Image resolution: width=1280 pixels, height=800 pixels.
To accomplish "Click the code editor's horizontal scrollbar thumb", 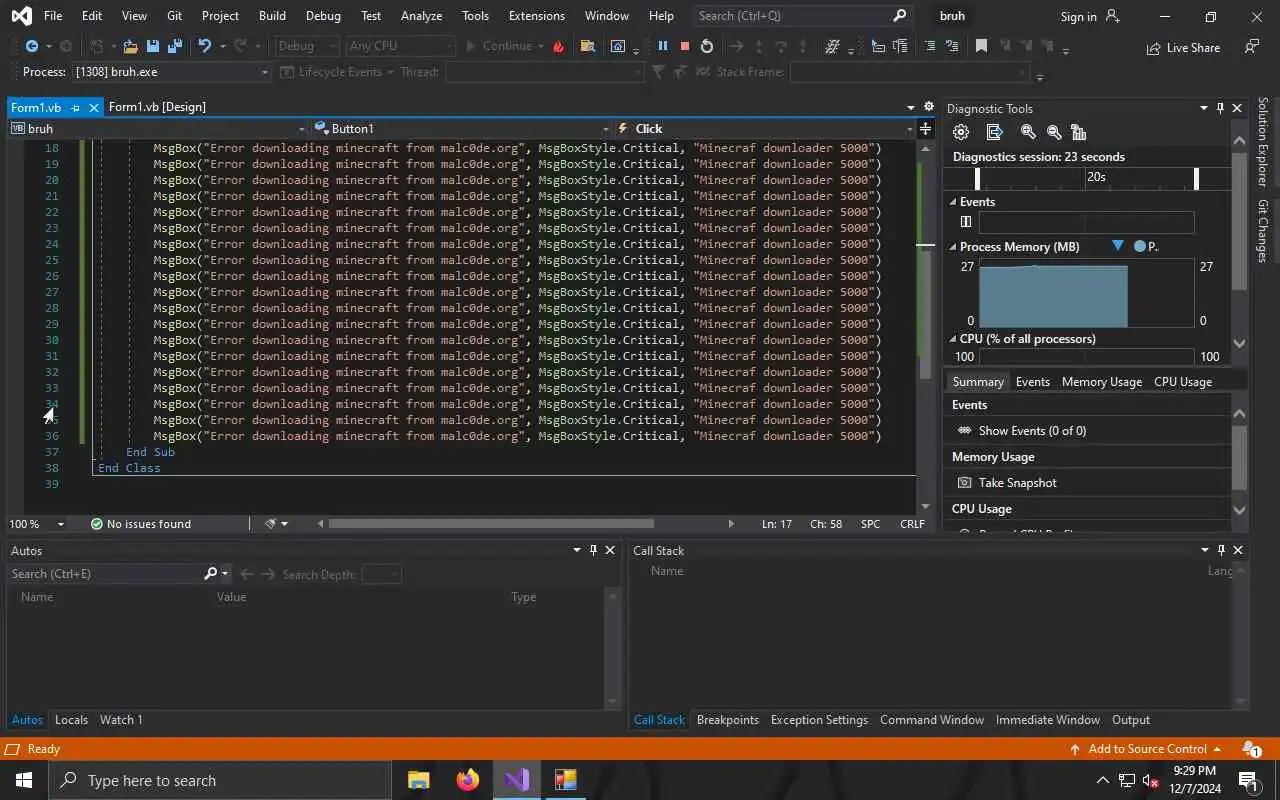I will 491,523.
